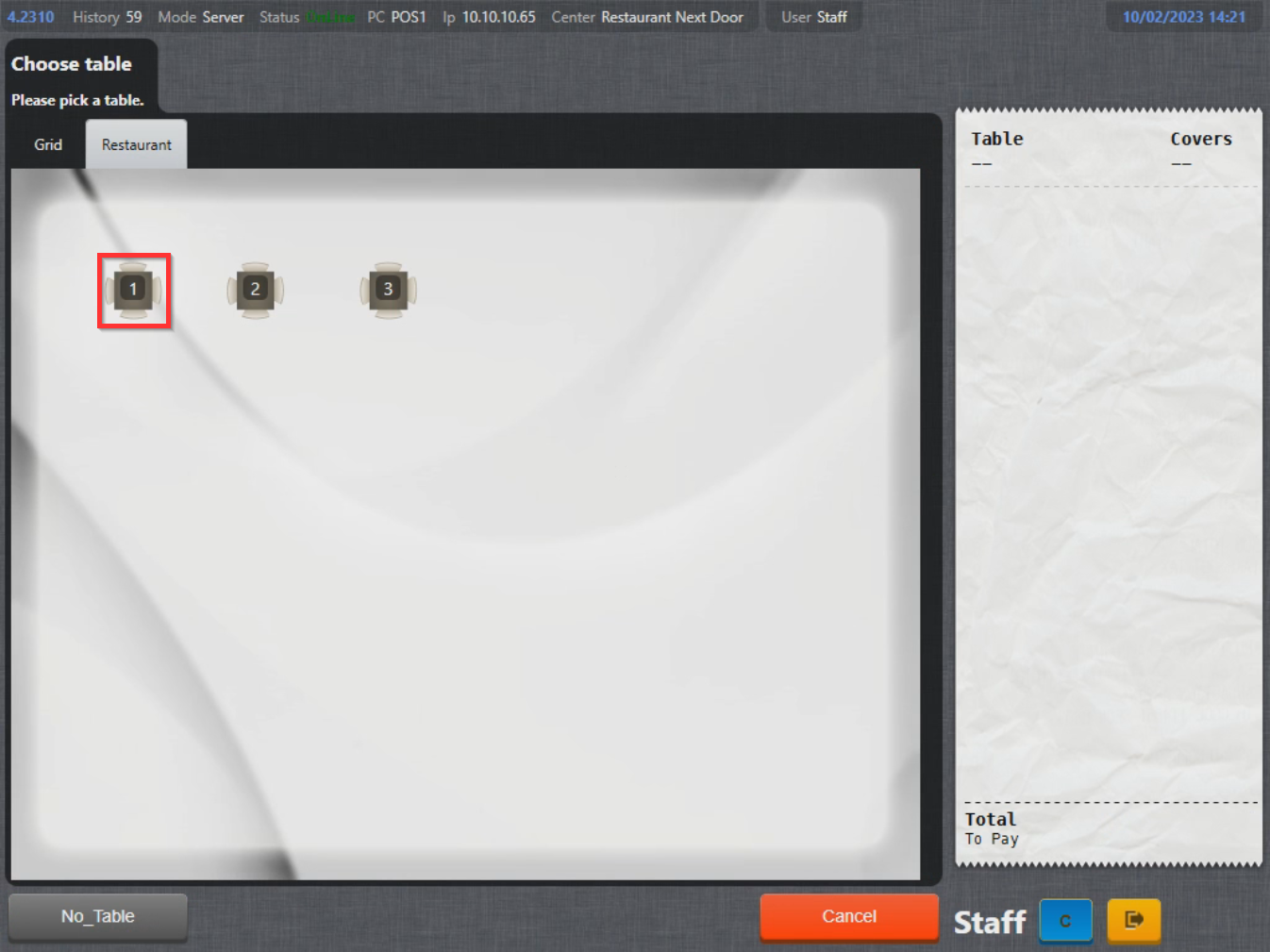Image resolution: width=1270 pixels, height=952 pixels.
Task: Click the History 59 status entry
Action: 108,17
